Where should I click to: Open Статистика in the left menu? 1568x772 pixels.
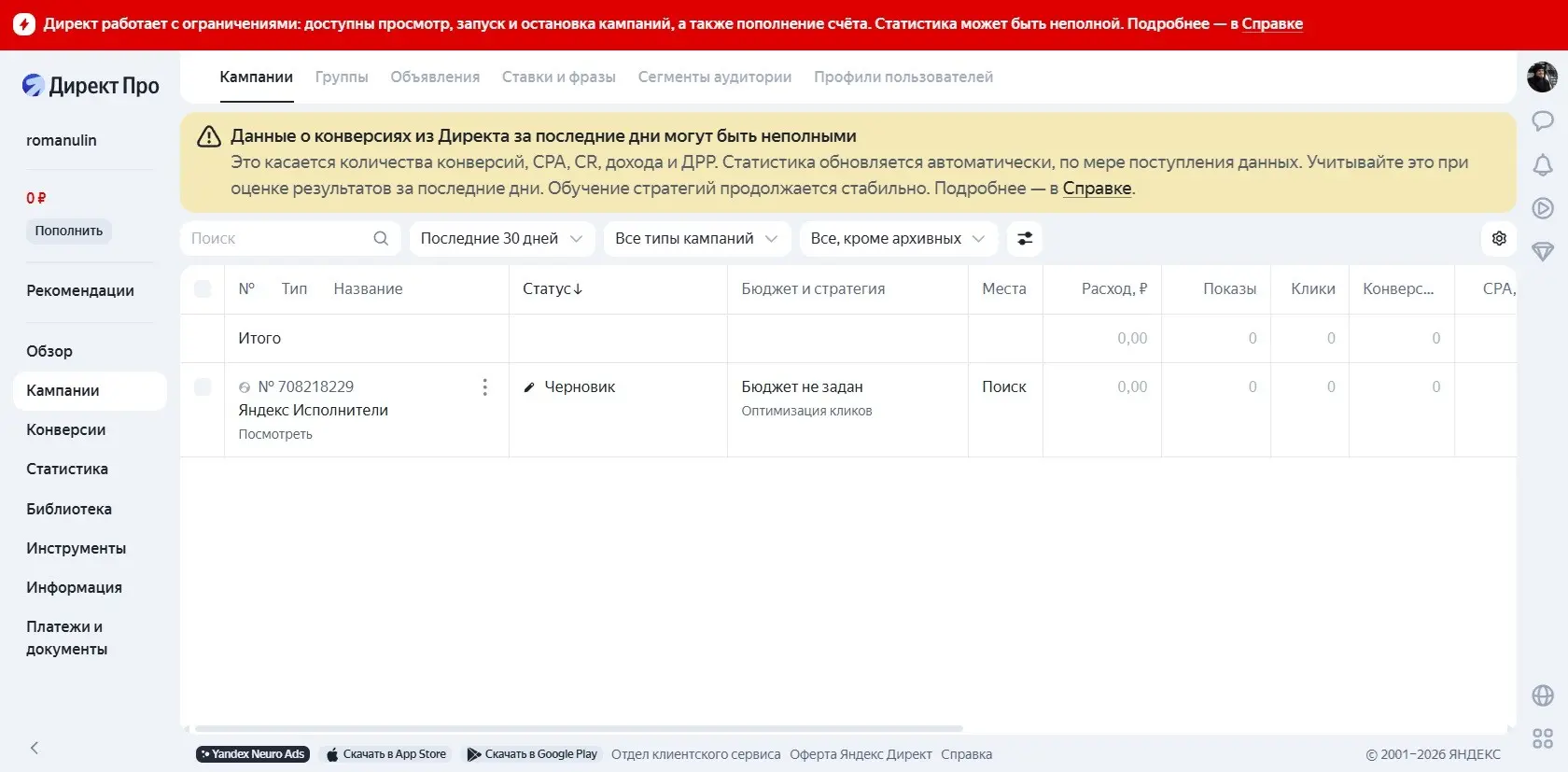click(67, 469)
